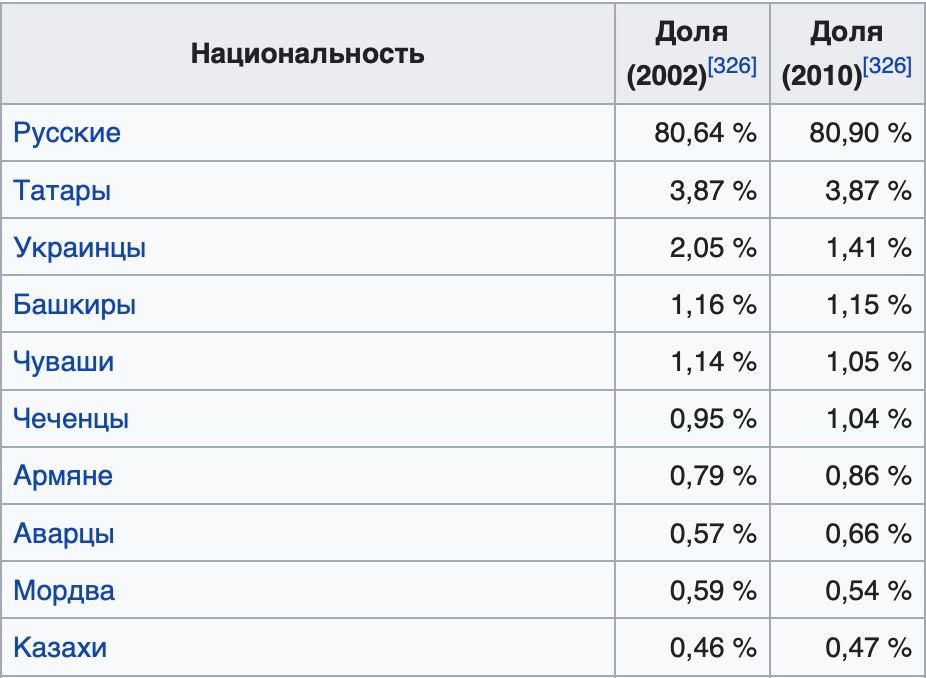Click the Национальность column header
This screenshot has height=678, width=926.
(x=307, y=53)
